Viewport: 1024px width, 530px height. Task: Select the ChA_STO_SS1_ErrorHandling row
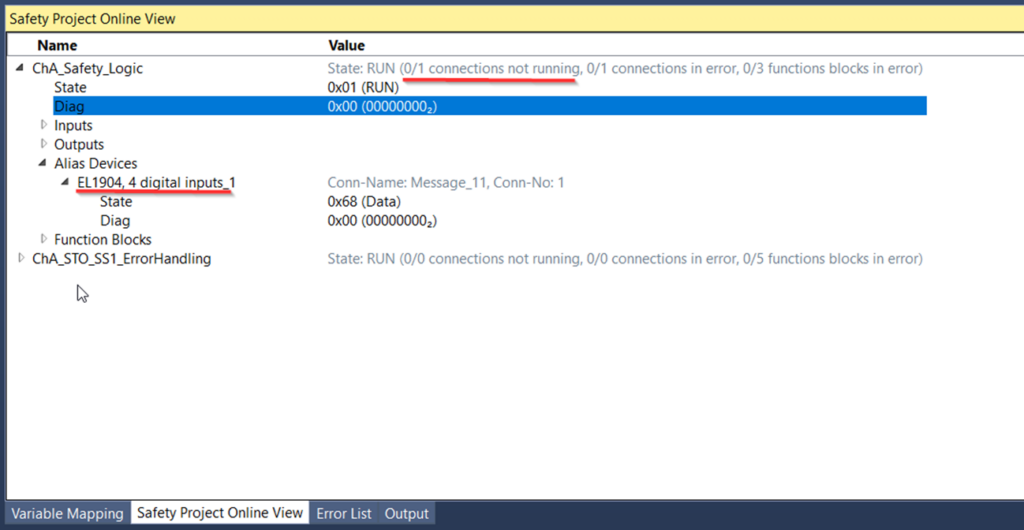[121, 259]
